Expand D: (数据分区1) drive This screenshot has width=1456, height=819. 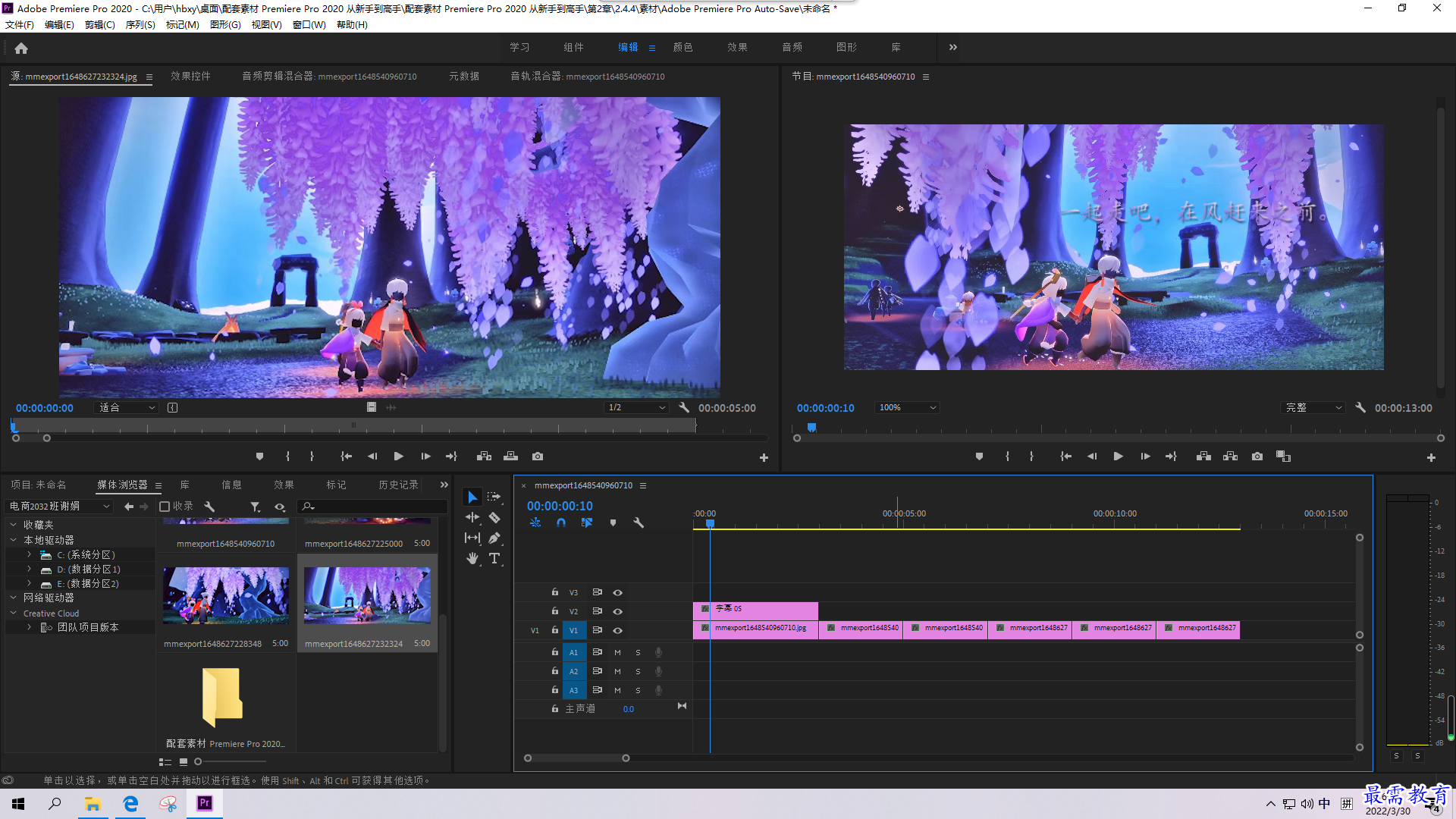point(30,569)
